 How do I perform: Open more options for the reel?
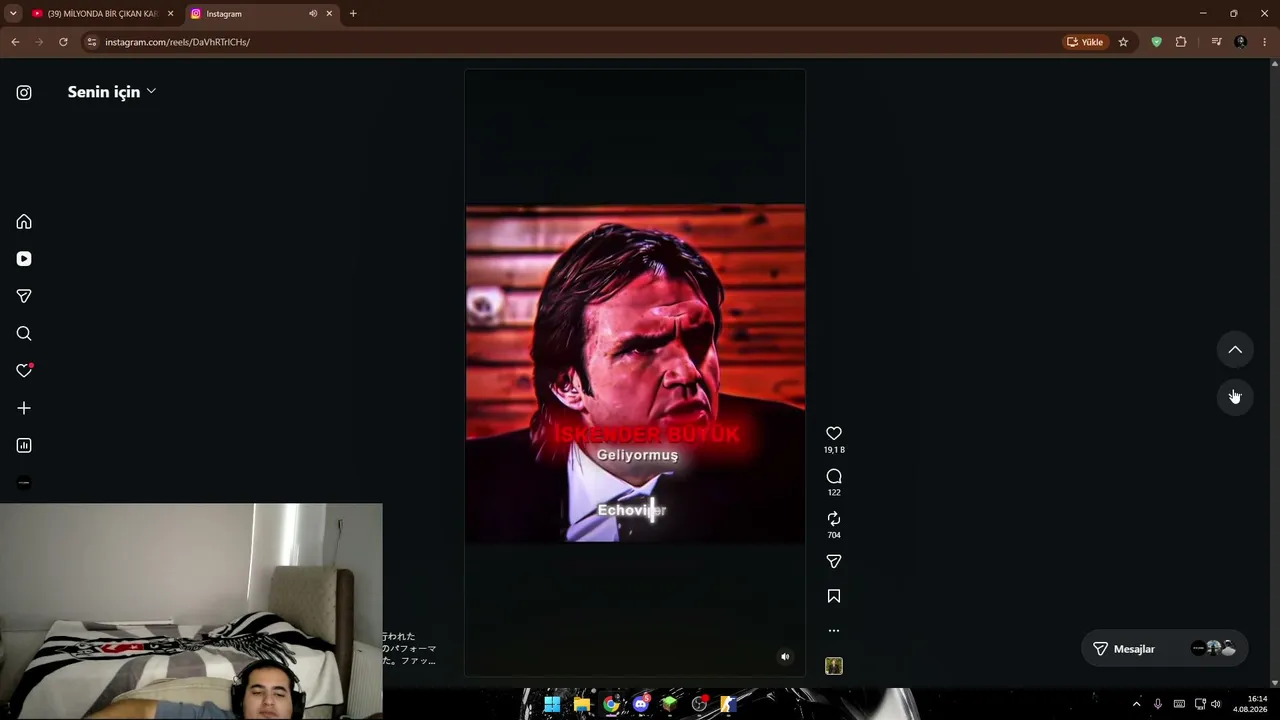(834, 631)
